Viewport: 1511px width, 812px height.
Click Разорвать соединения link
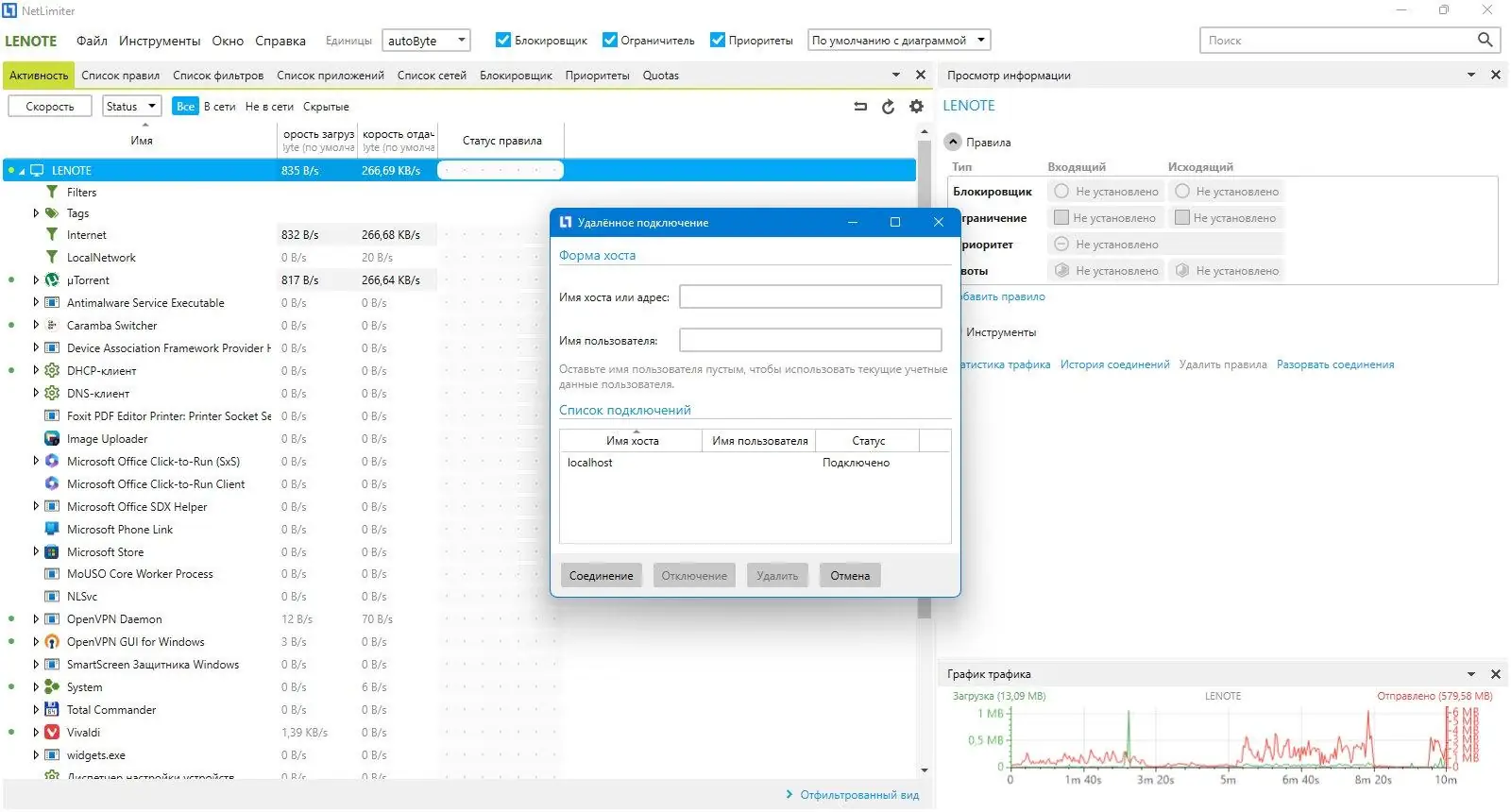pyautogui.click(x=1335, y=364)
